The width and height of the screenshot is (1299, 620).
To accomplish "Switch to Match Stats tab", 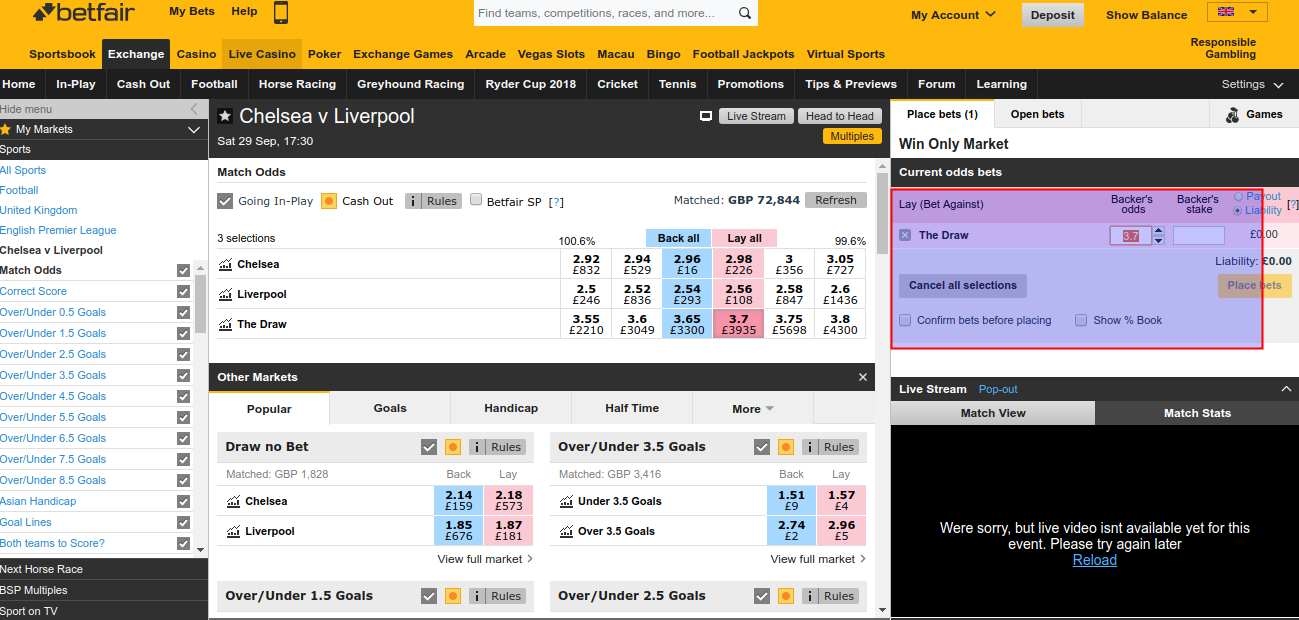I will [1197, 413].
